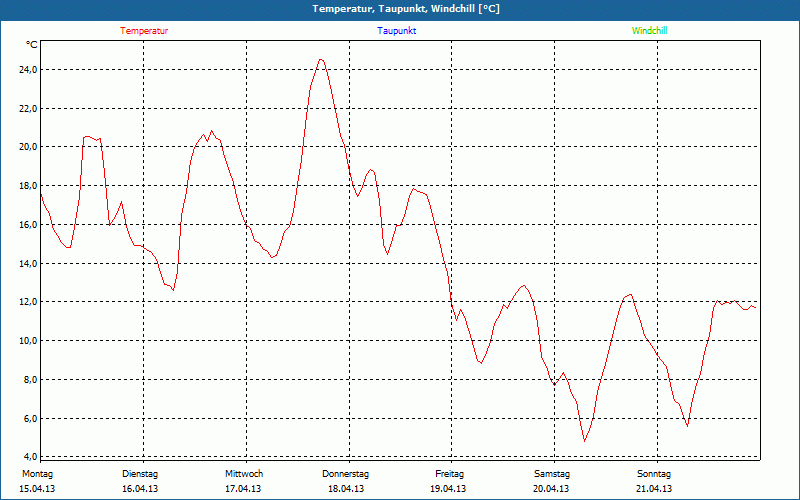Click the 6,0 axis value
The width and height of the screenshot is (800, 500).
(x=30, y=418)
